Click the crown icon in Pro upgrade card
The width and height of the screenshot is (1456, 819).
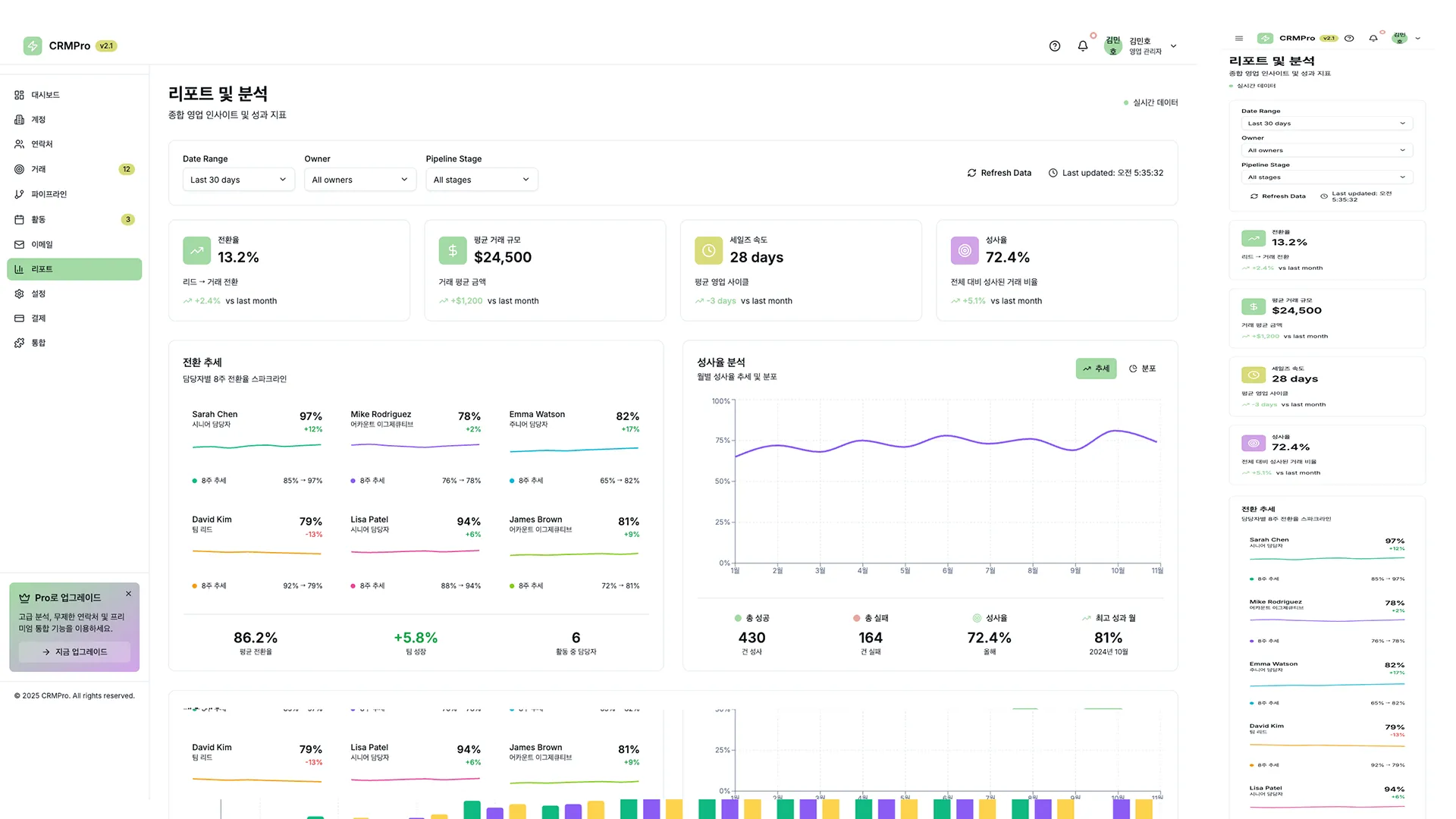coord(24,598)
